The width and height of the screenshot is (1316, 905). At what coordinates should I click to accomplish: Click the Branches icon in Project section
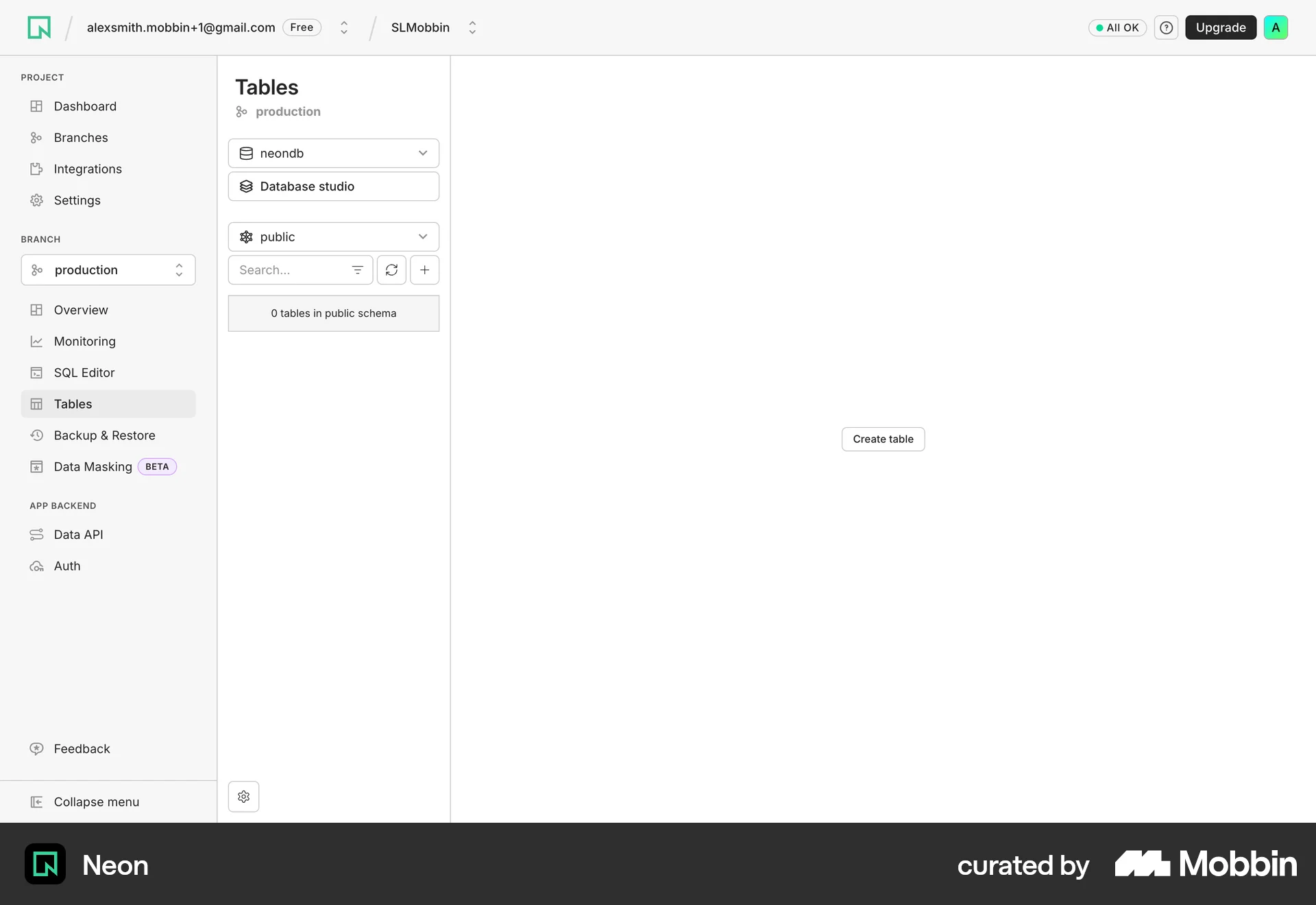click(x=36, y=138)
